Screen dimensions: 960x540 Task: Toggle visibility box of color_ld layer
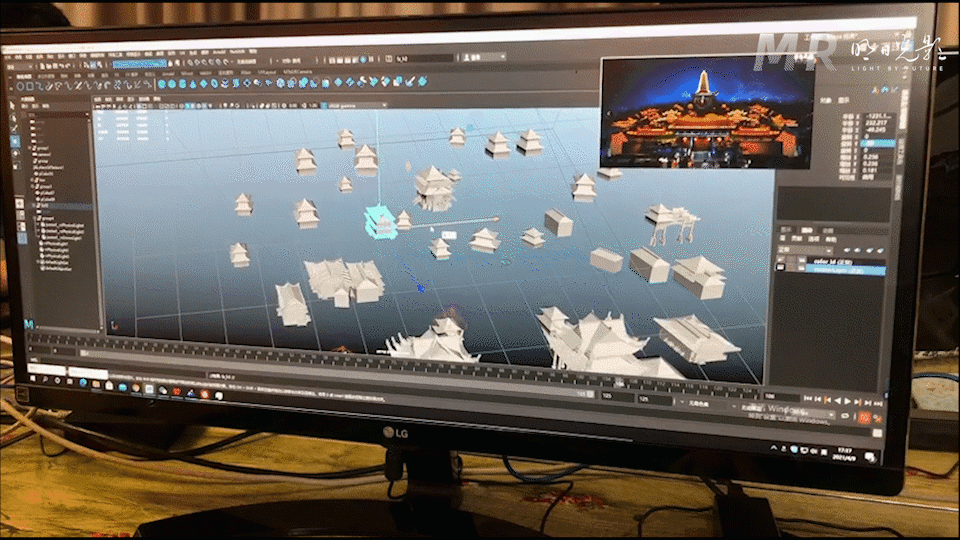[780, 259]
